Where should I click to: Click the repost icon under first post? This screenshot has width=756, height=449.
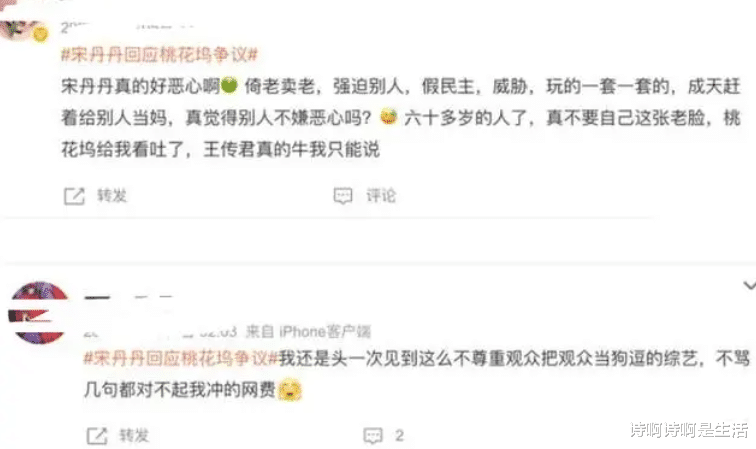(74, 196)
